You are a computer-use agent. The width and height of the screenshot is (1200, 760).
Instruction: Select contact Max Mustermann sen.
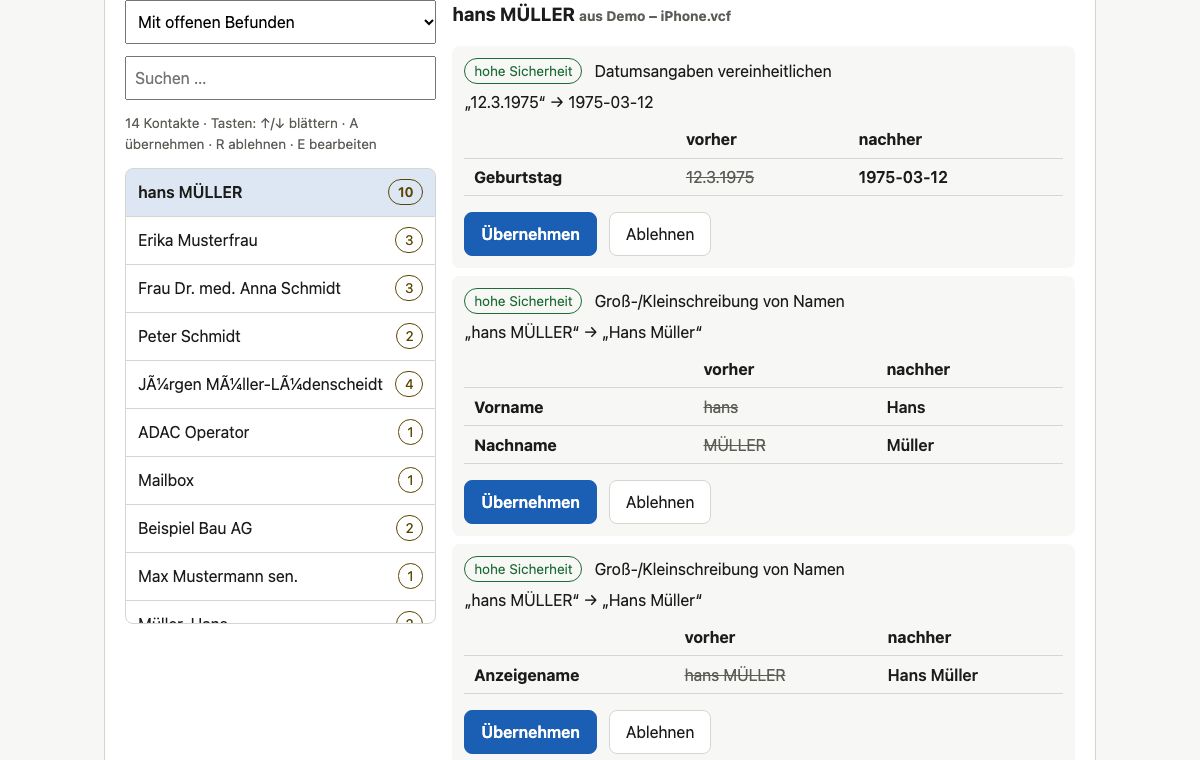[x=280, y=577]
